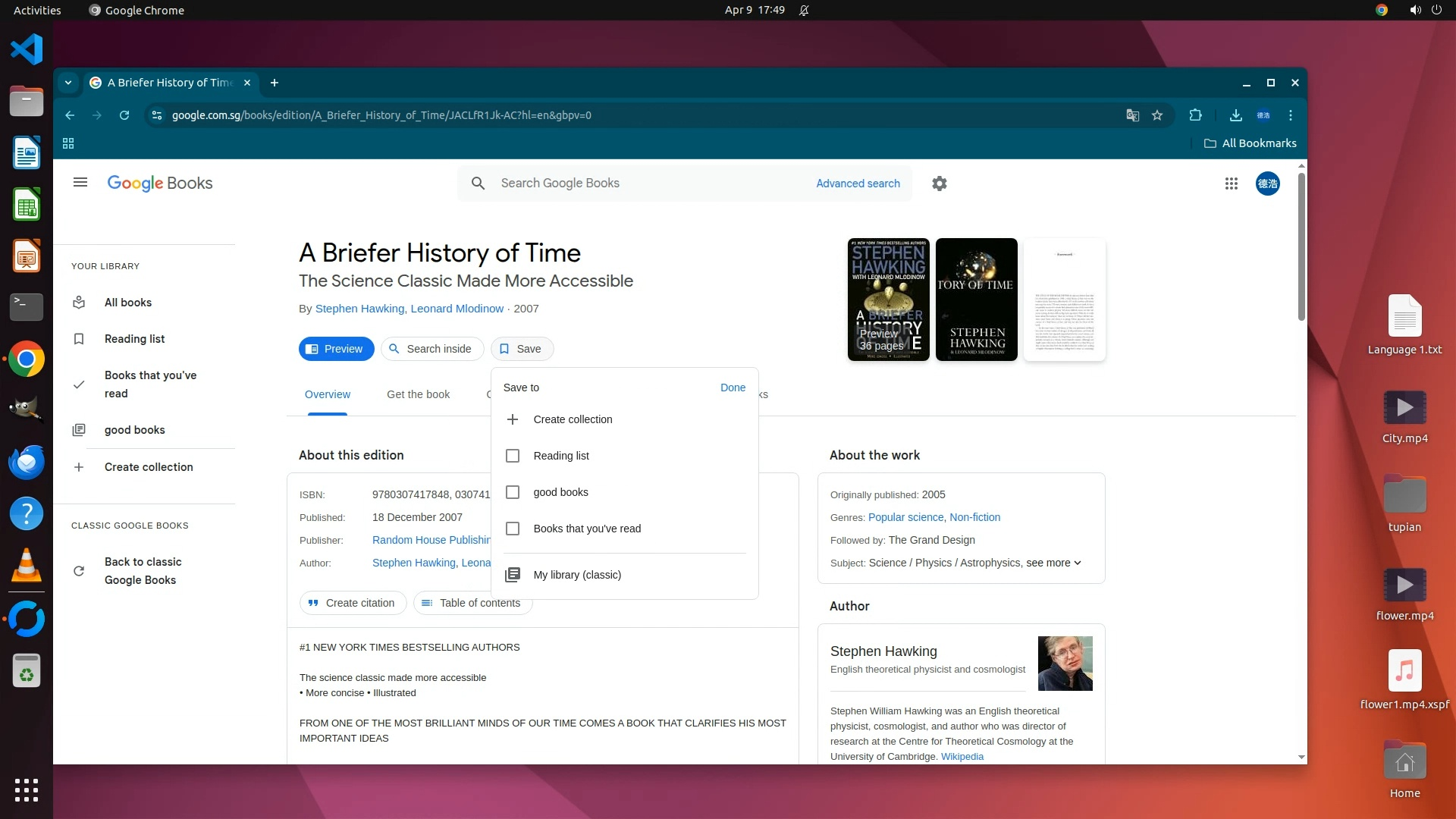Expand the Subject see more chevron
1456x819 pixels.
[x=1077, y=563]
